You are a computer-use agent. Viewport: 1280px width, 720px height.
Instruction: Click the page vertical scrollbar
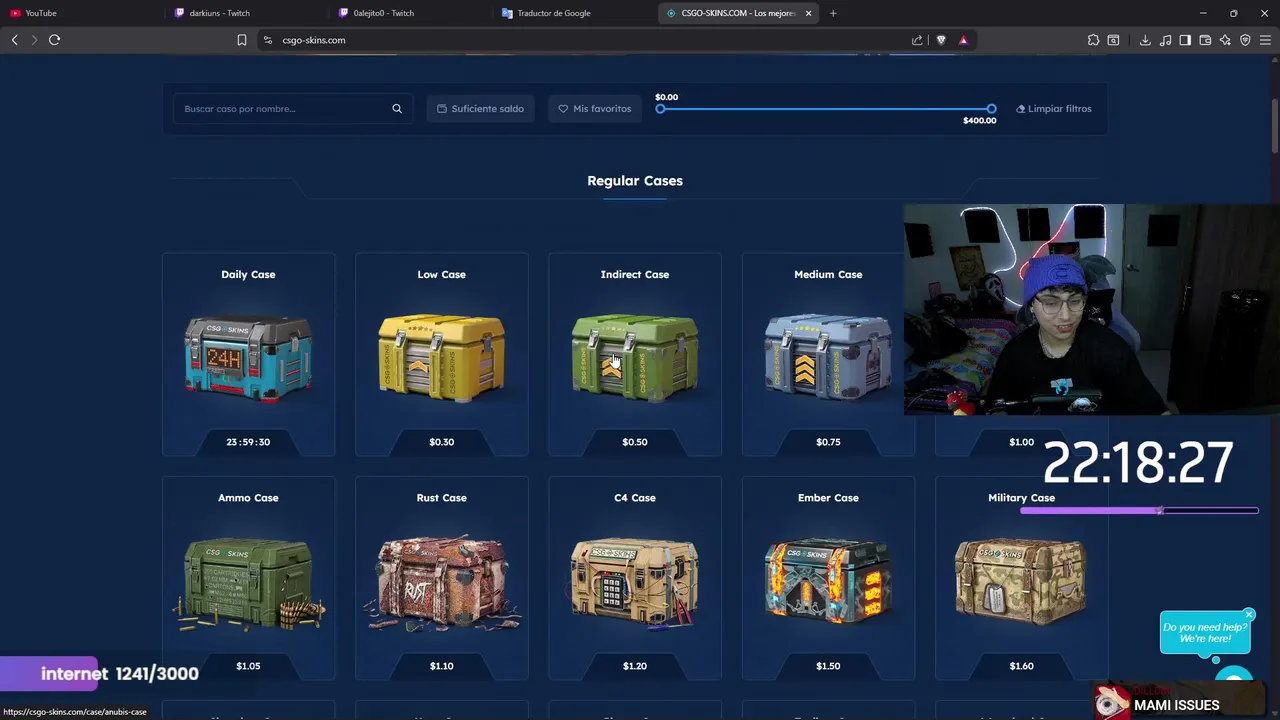[x=1275, y=126]
